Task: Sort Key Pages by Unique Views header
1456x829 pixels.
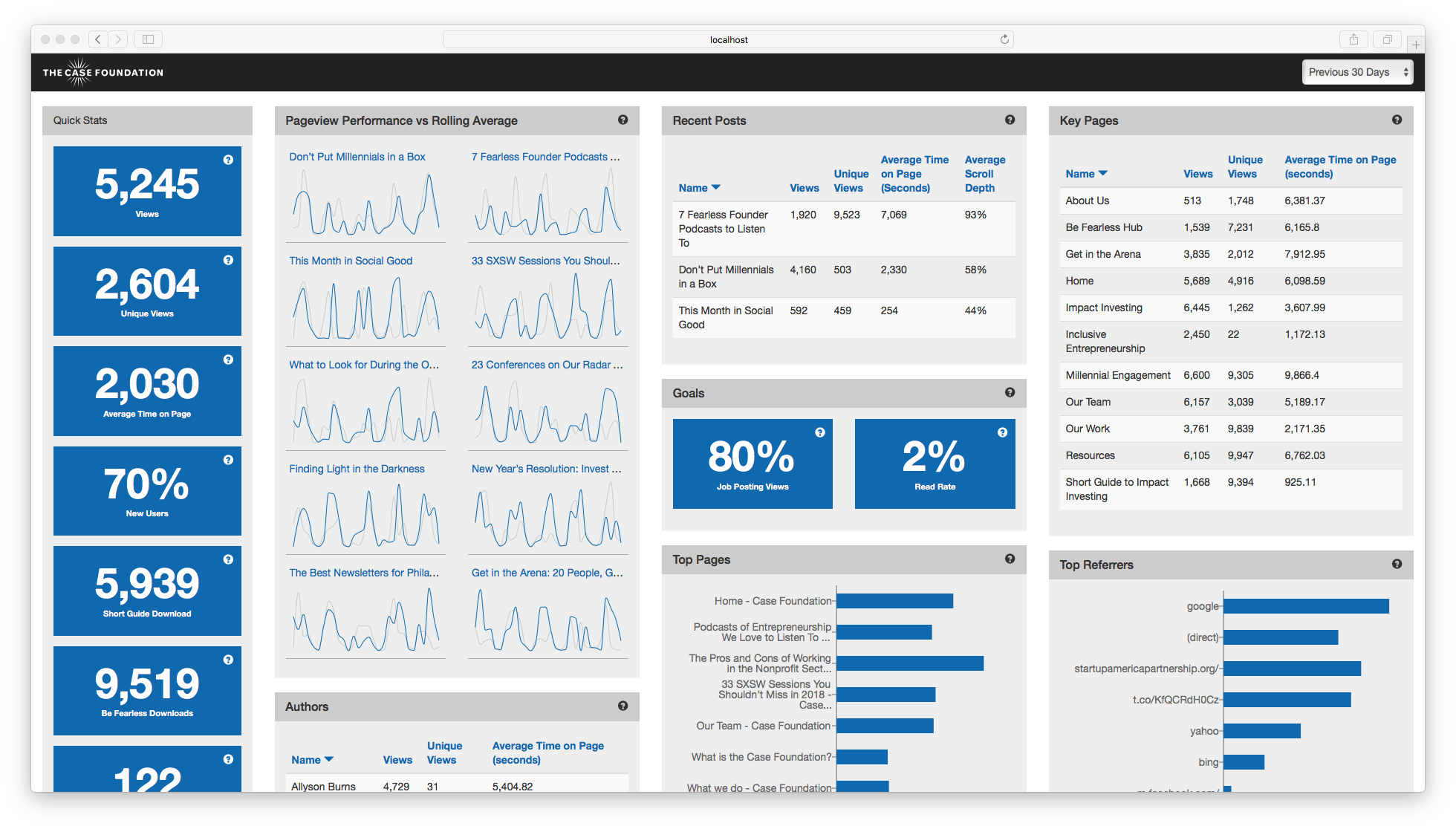Action: click(1244, 166)
